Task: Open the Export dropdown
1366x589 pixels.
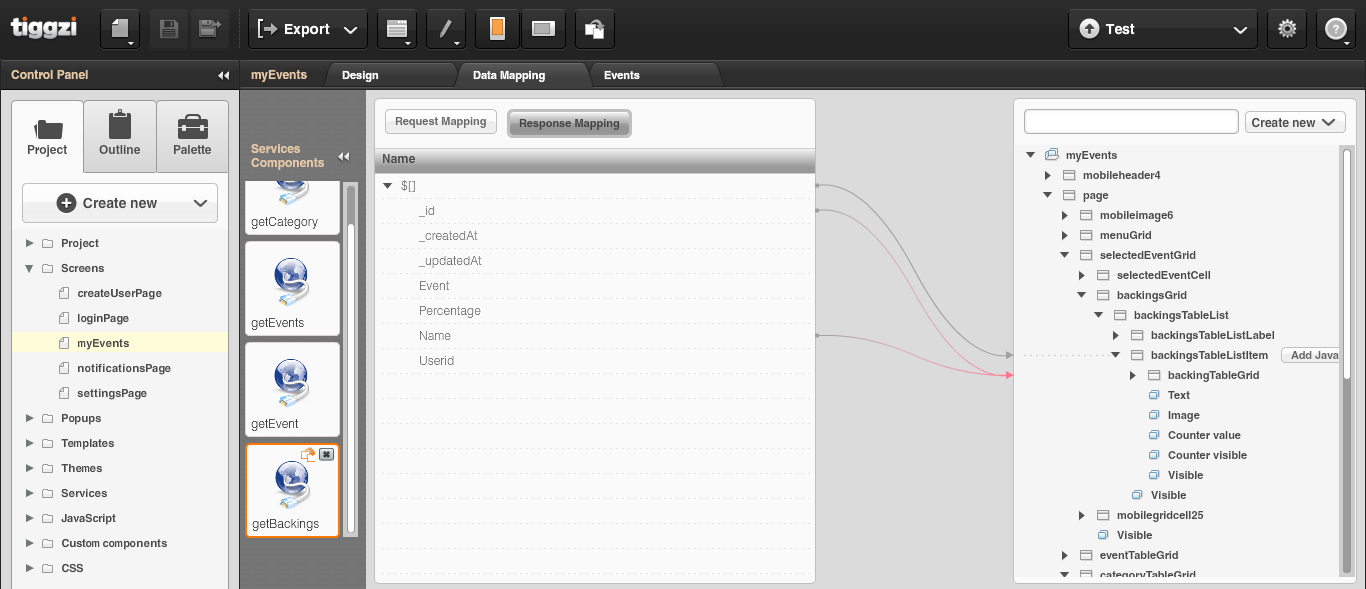Action: point(307,29)
